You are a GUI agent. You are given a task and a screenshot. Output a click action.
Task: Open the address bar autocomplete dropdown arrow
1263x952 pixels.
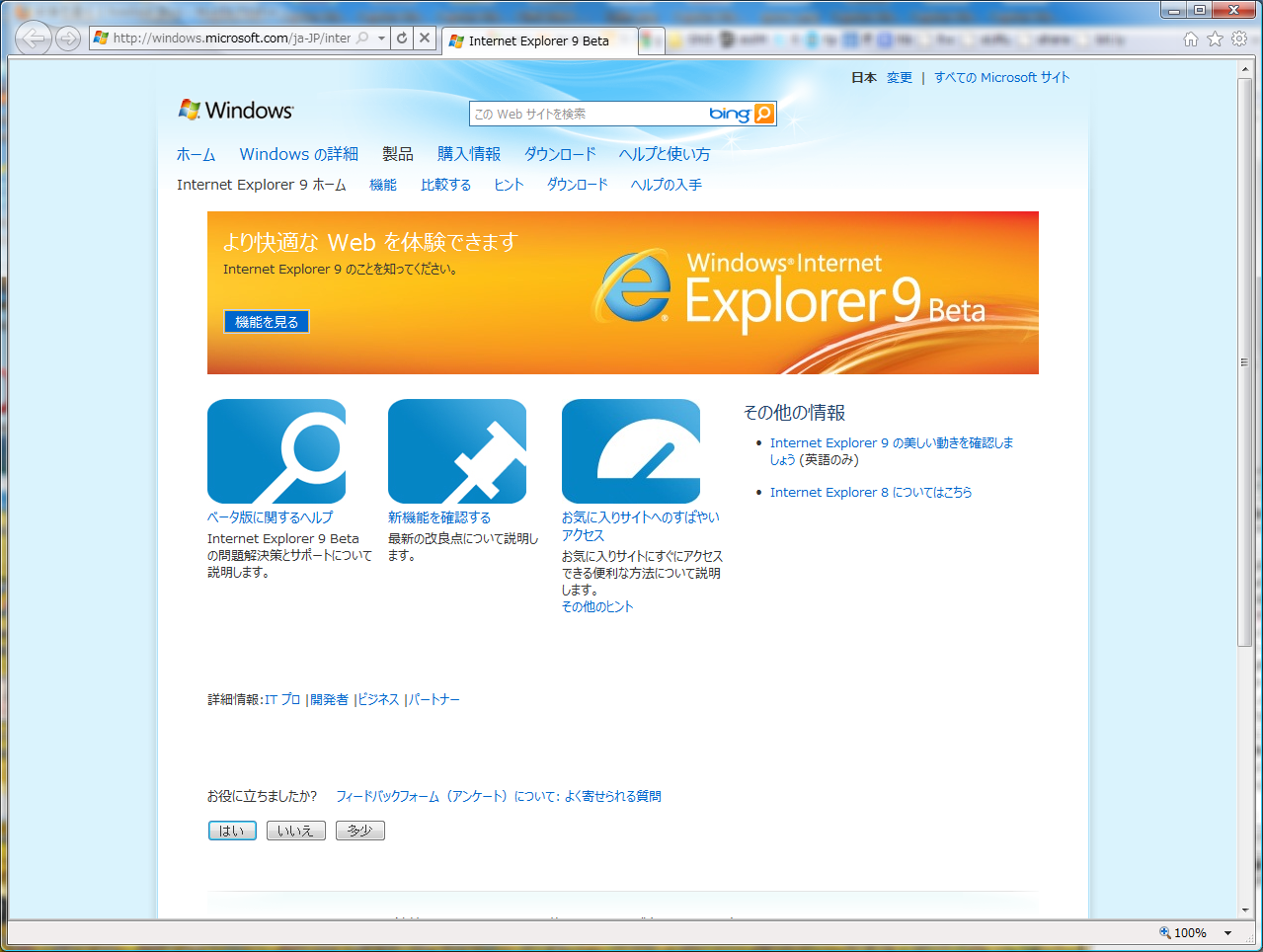(x=381, y=38)
